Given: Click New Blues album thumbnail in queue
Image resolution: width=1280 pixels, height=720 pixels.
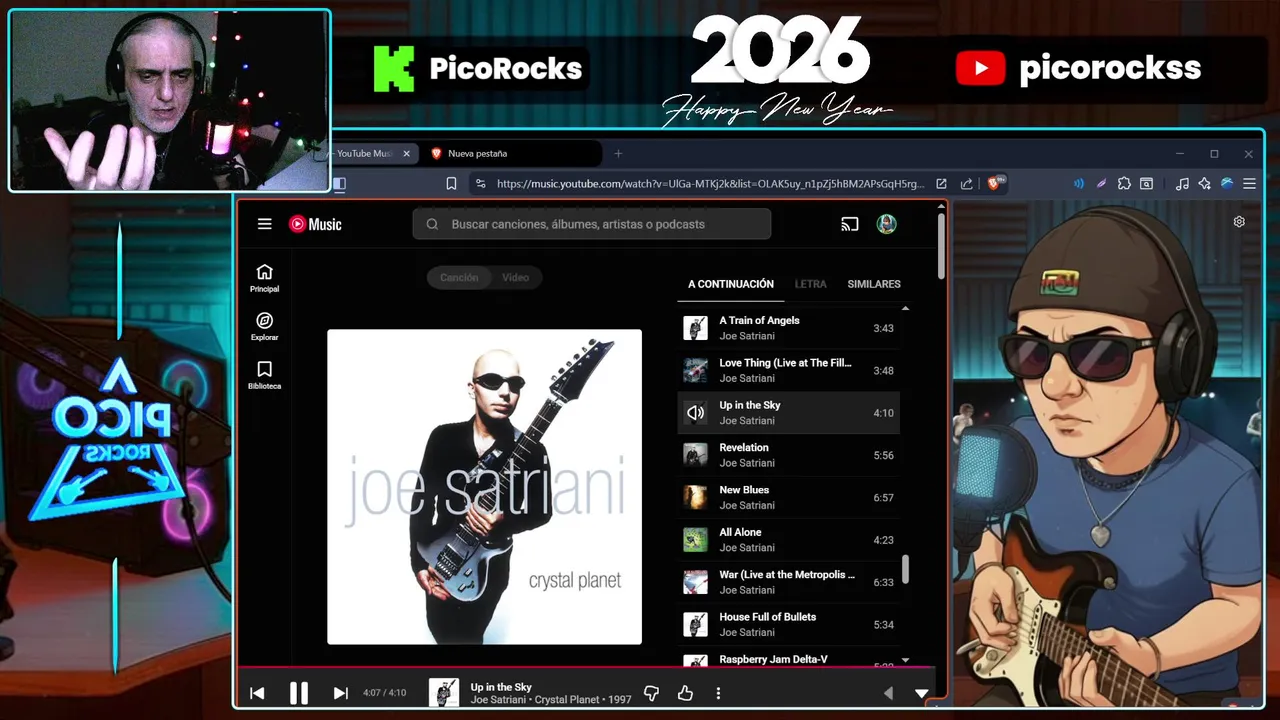Looking at the screenshot, I should 695,497.
